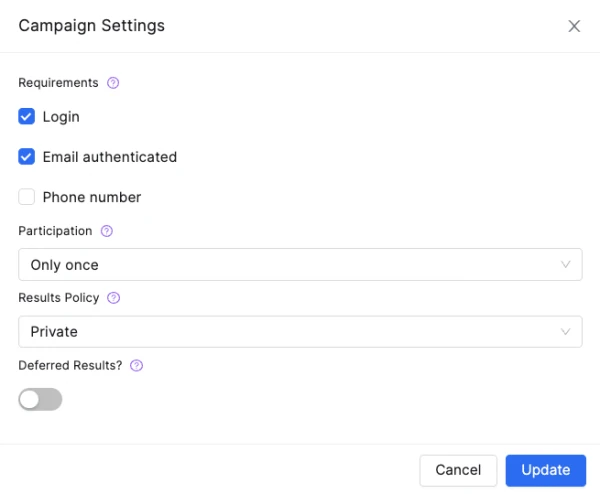Click the Login label text

[x=61, y=117]
